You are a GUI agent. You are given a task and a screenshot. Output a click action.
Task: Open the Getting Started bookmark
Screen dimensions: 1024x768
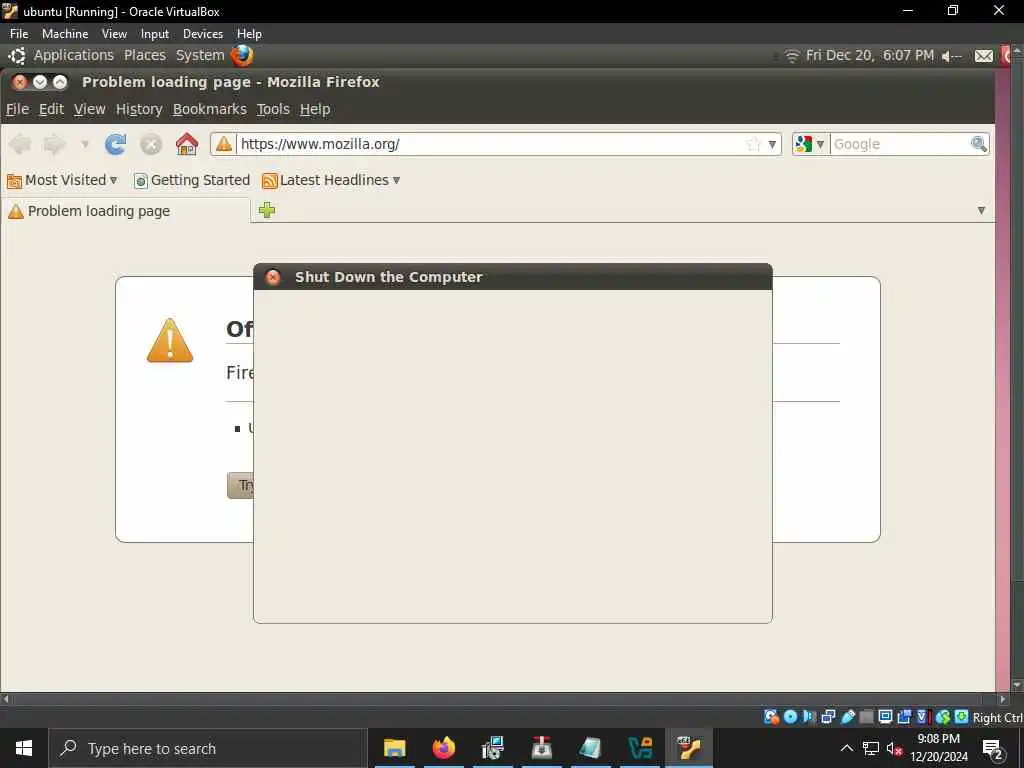coord(192,180)
